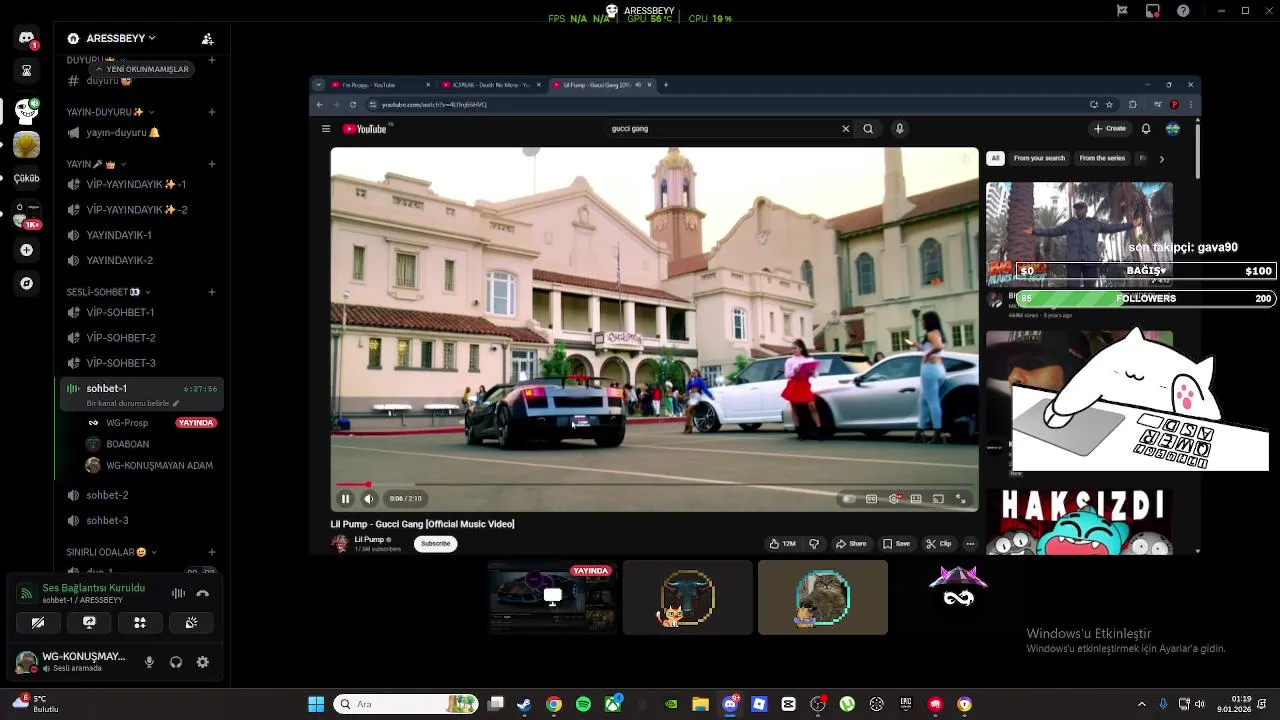Image resolution: width=1280 pixels, height=720 pixels.
Task: Pause the Gucci Gang video
Action: click(x=345, y=498)
